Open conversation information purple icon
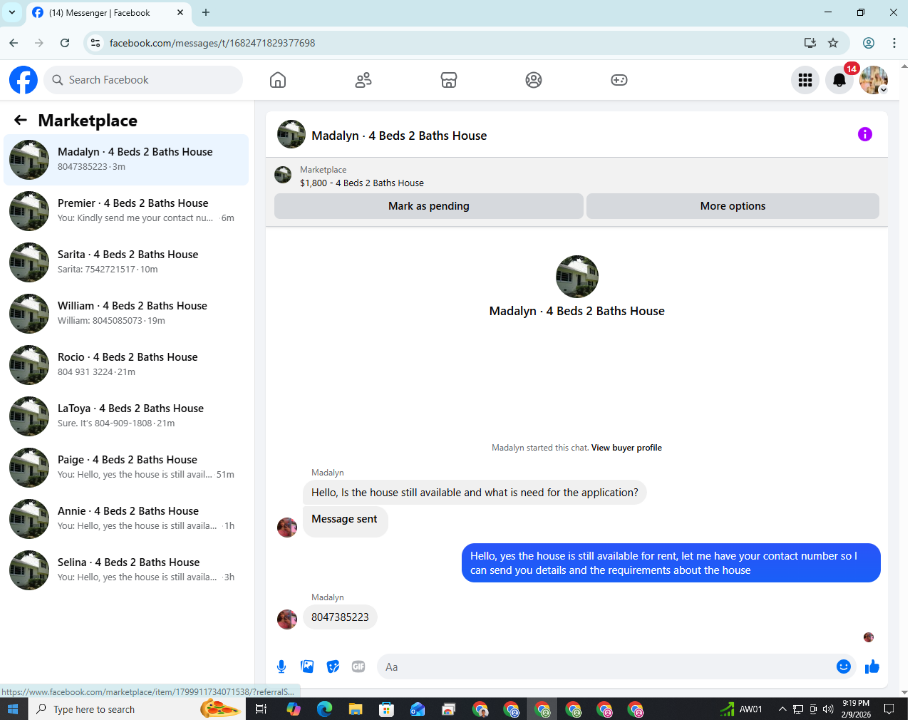This screenshot has width=908, height=720. tap(865, 134)
